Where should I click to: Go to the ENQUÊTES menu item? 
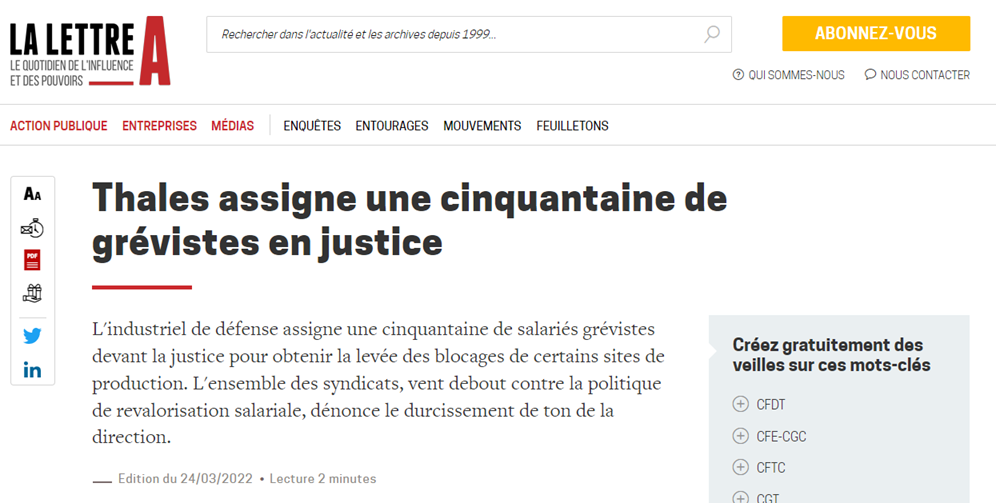[x=312, y=126]
